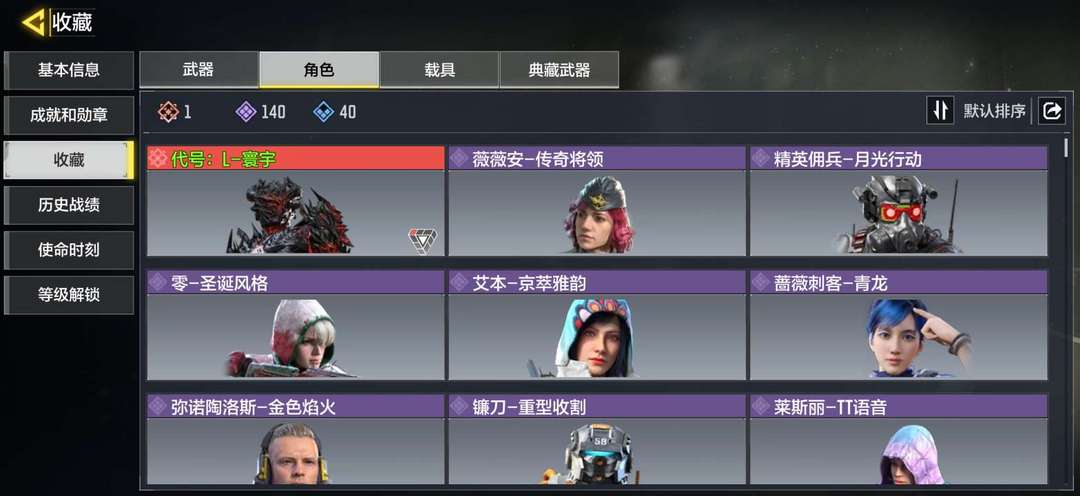Select the red legendary rarity filter icon
The width and height of the screenshot is (1080, 496).
pos(169,112)
